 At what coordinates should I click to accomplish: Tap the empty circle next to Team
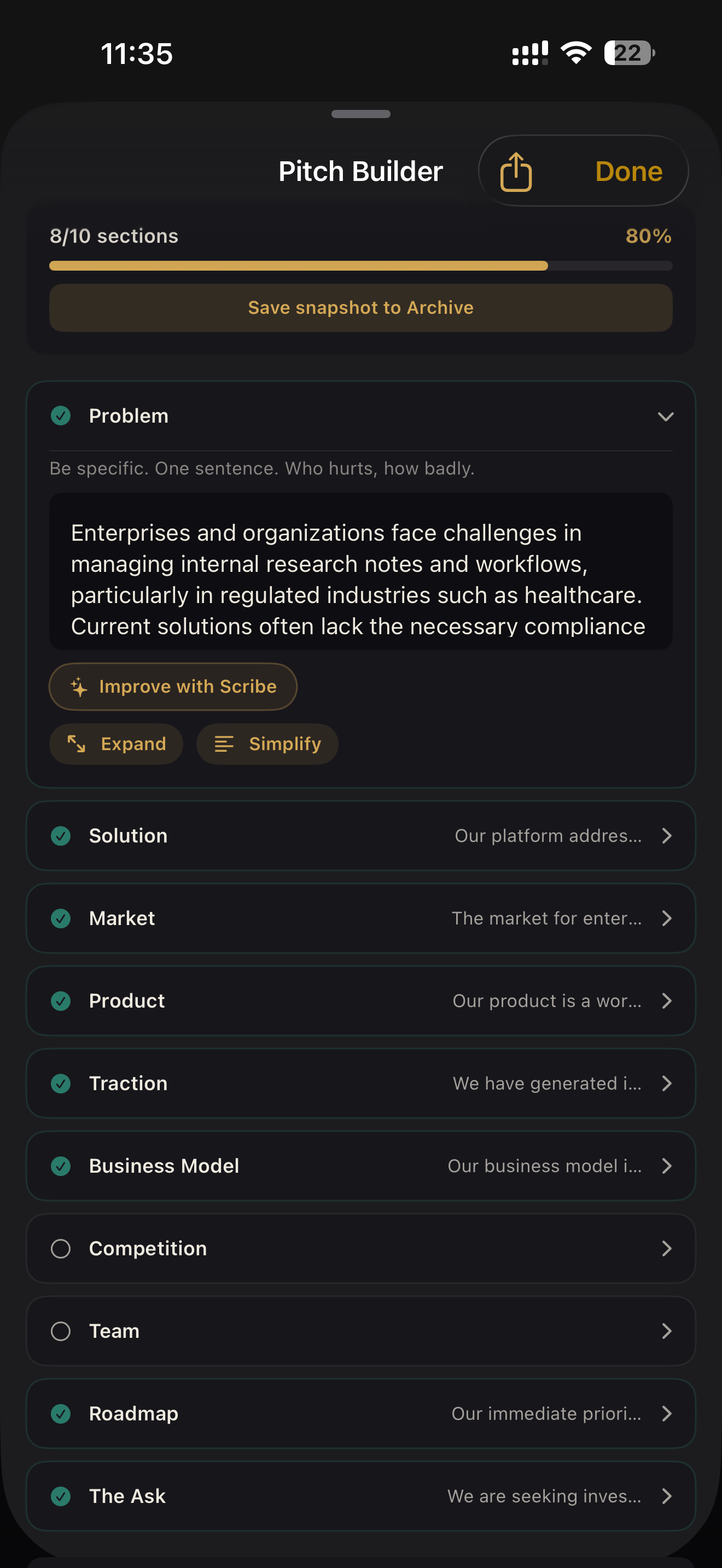61,1331
